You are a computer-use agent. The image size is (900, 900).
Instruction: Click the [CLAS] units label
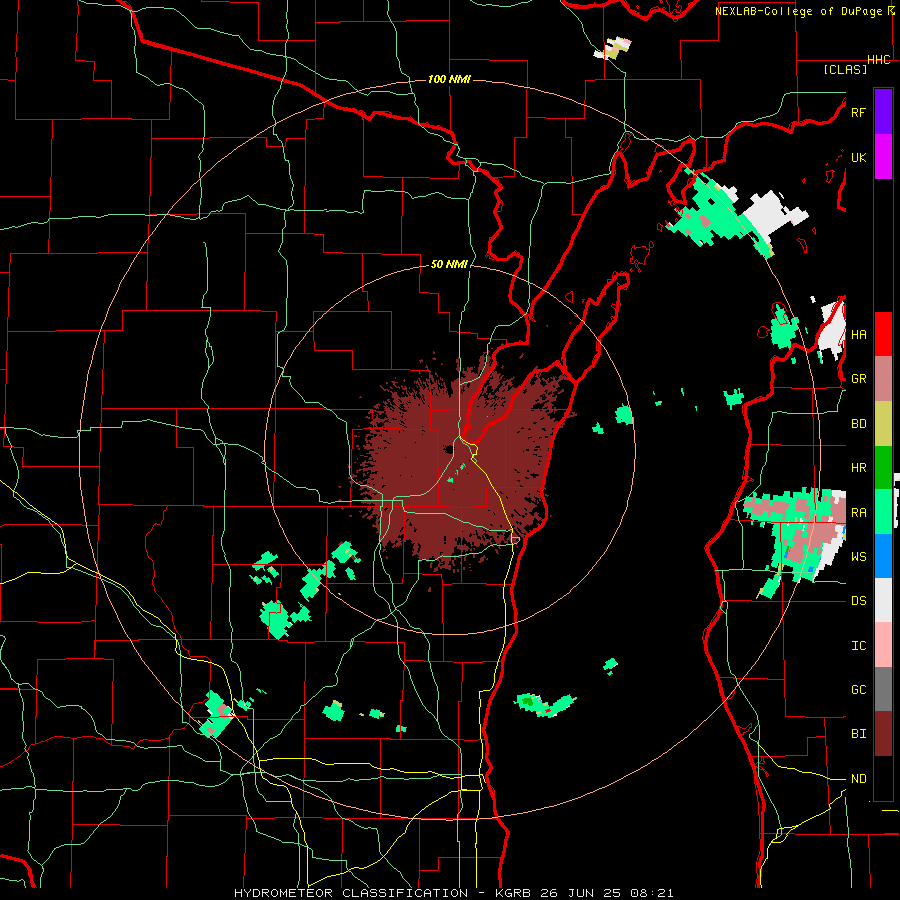tap(845, 69)
